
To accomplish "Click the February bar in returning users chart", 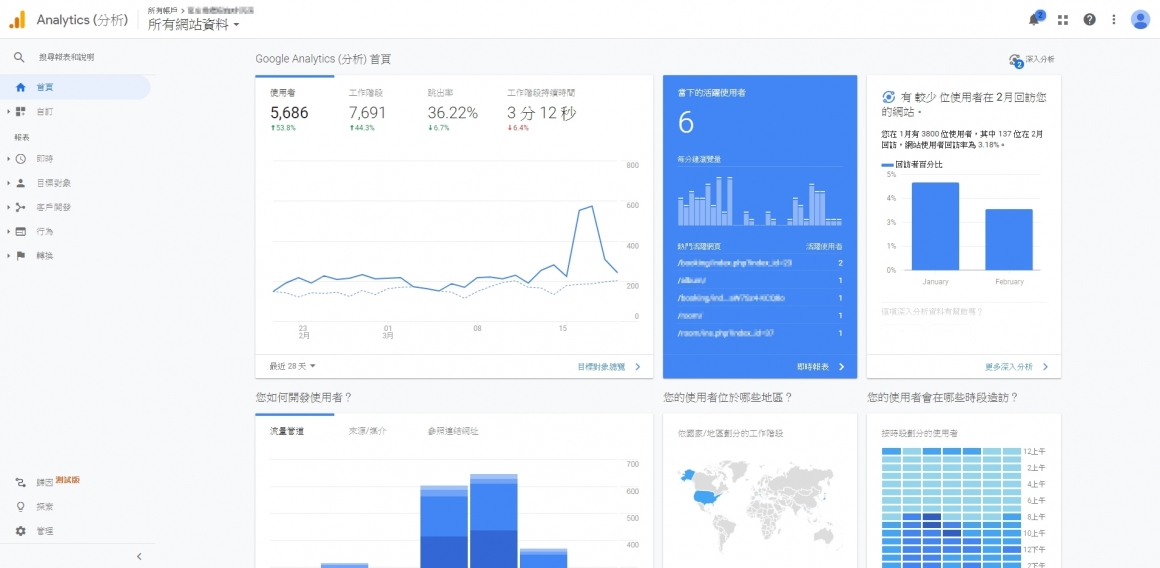I will [x=1009, y=240].
